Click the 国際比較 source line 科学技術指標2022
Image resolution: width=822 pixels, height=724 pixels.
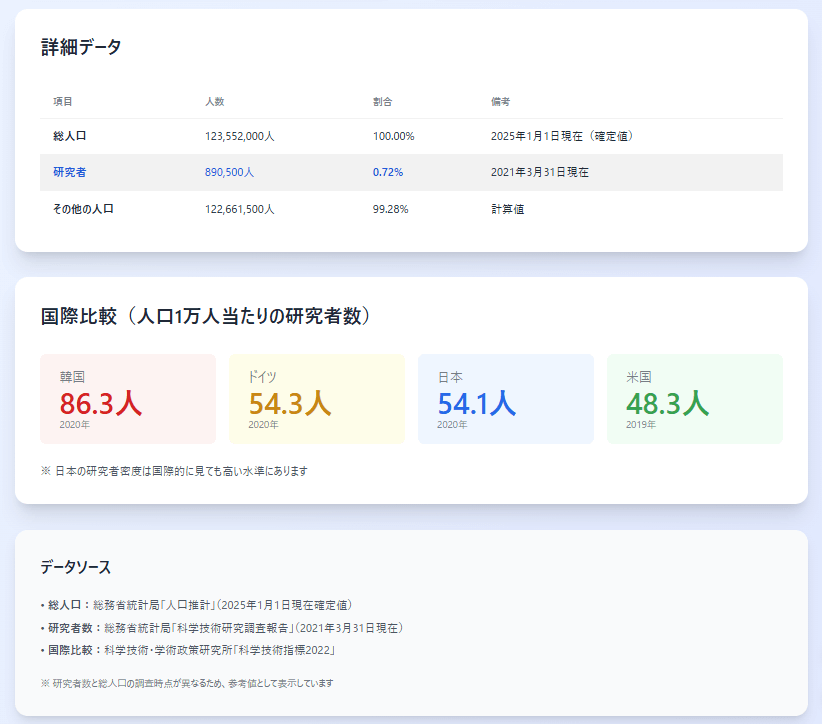tap(188, 650)
